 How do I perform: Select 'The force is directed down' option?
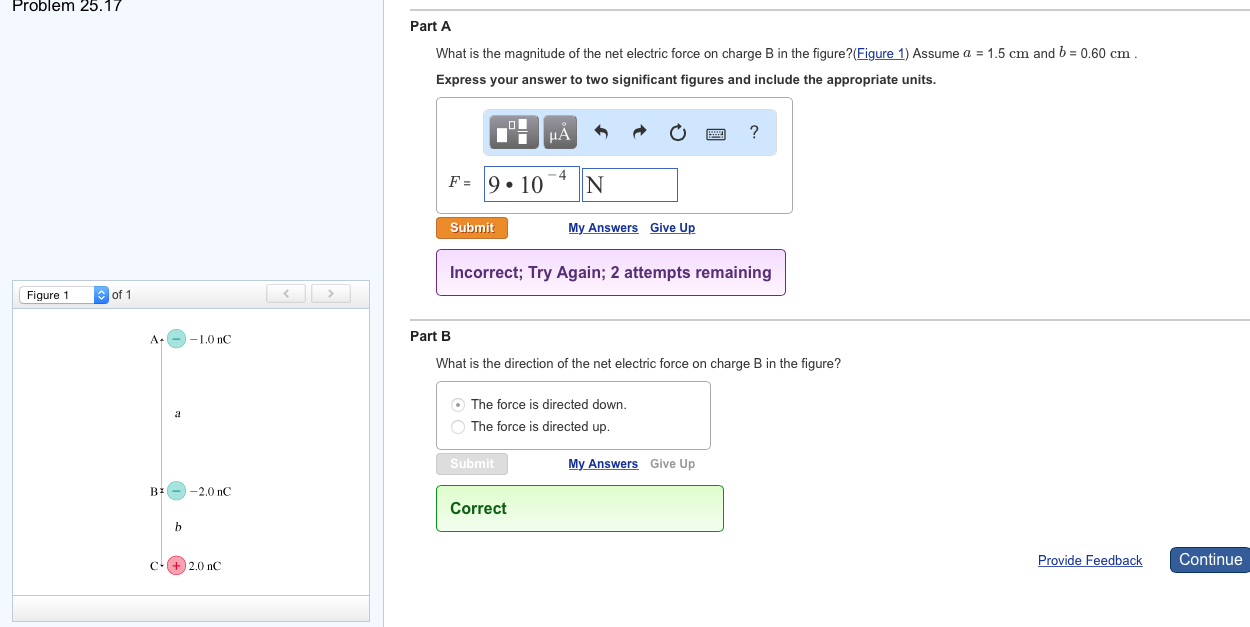pos(457,404)
